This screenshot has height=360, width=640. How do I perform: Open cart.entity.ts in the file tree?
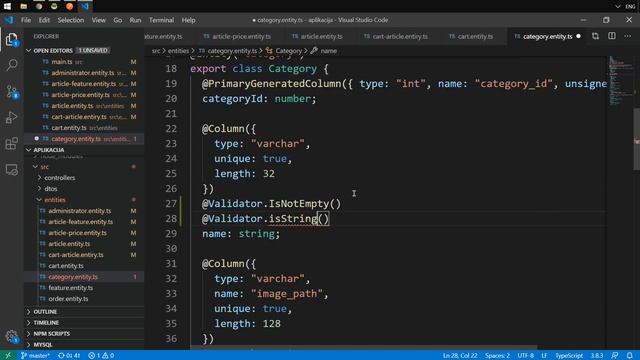(x=84, y=266)
